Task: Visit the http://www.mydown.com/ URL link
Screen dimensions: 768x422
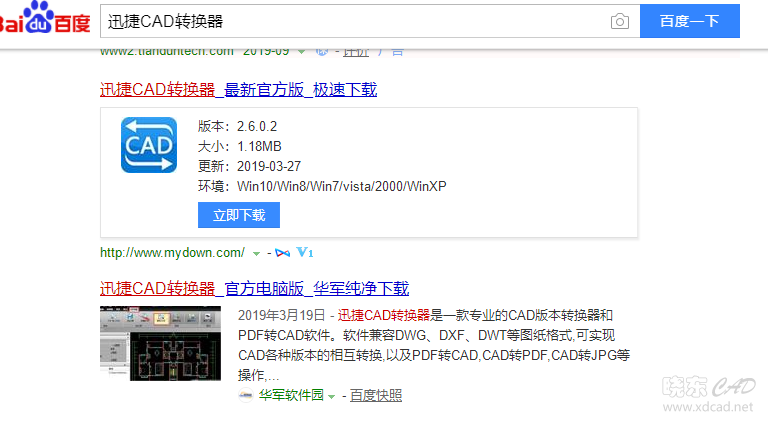Action: [x=172, y=252]
